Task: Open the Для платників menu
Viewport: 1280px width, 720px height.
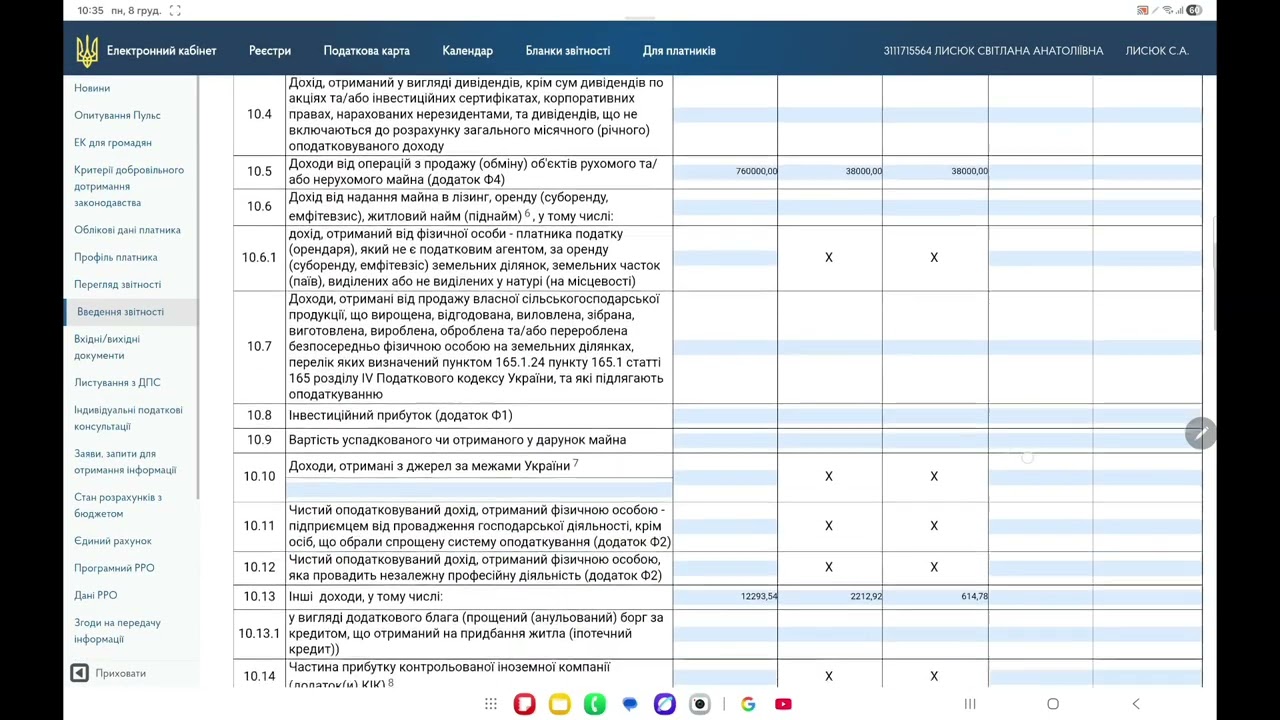Action: [x=679, y=51]
